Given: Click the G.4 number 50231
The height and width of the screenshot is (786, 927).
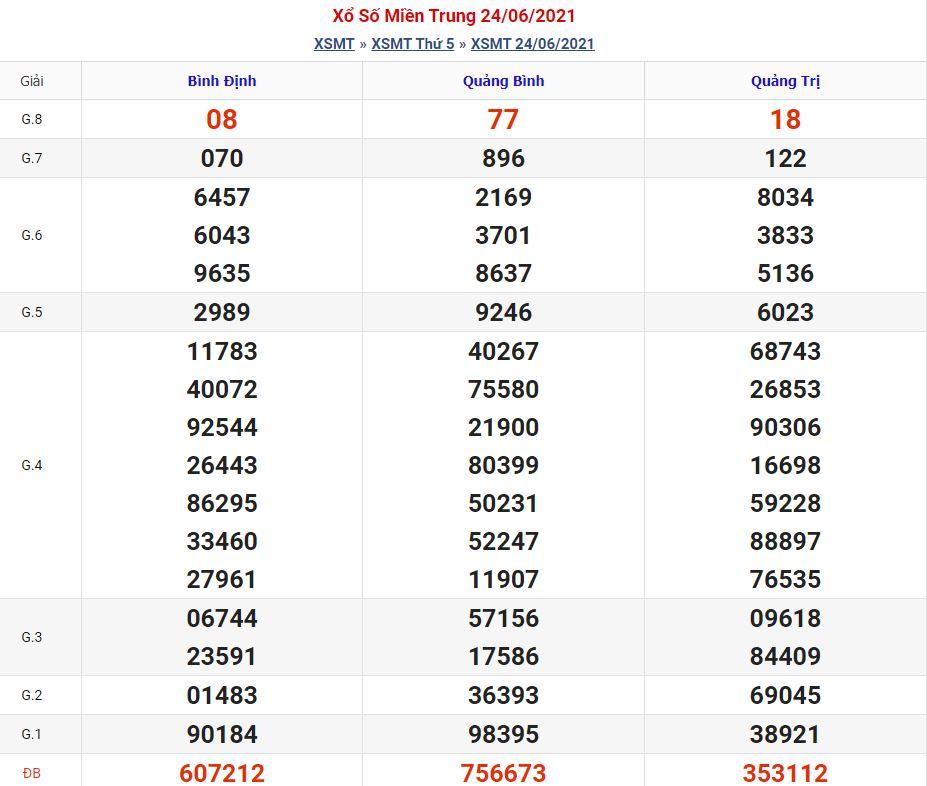Looking at the screenshot, I should [x=503, y=503].
